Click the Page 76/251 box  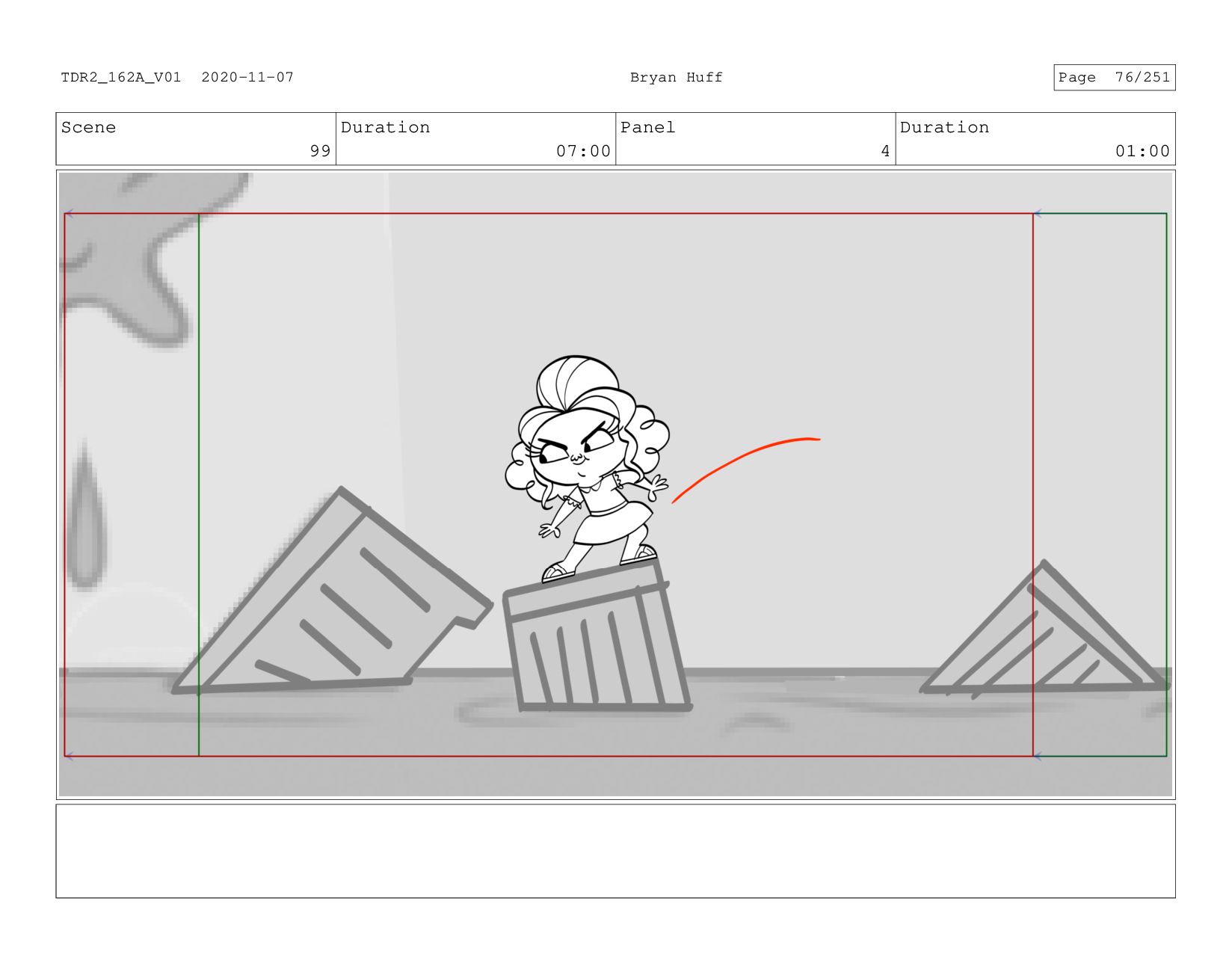pyautogui.click(x=1114, y=77)
